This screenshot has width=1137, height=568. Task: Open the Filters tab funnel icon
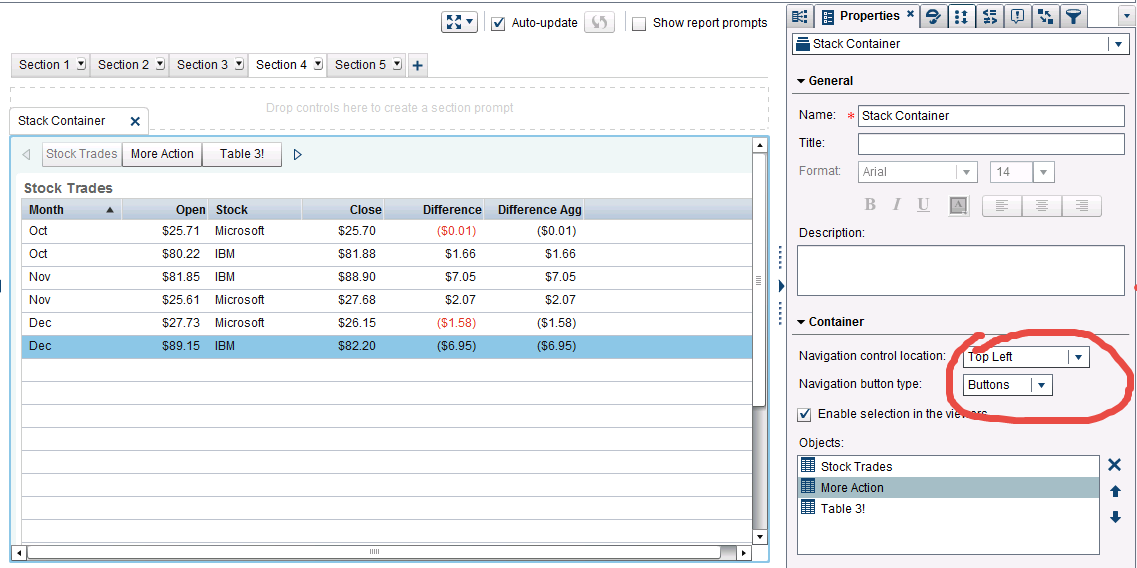click(1073, 16)
